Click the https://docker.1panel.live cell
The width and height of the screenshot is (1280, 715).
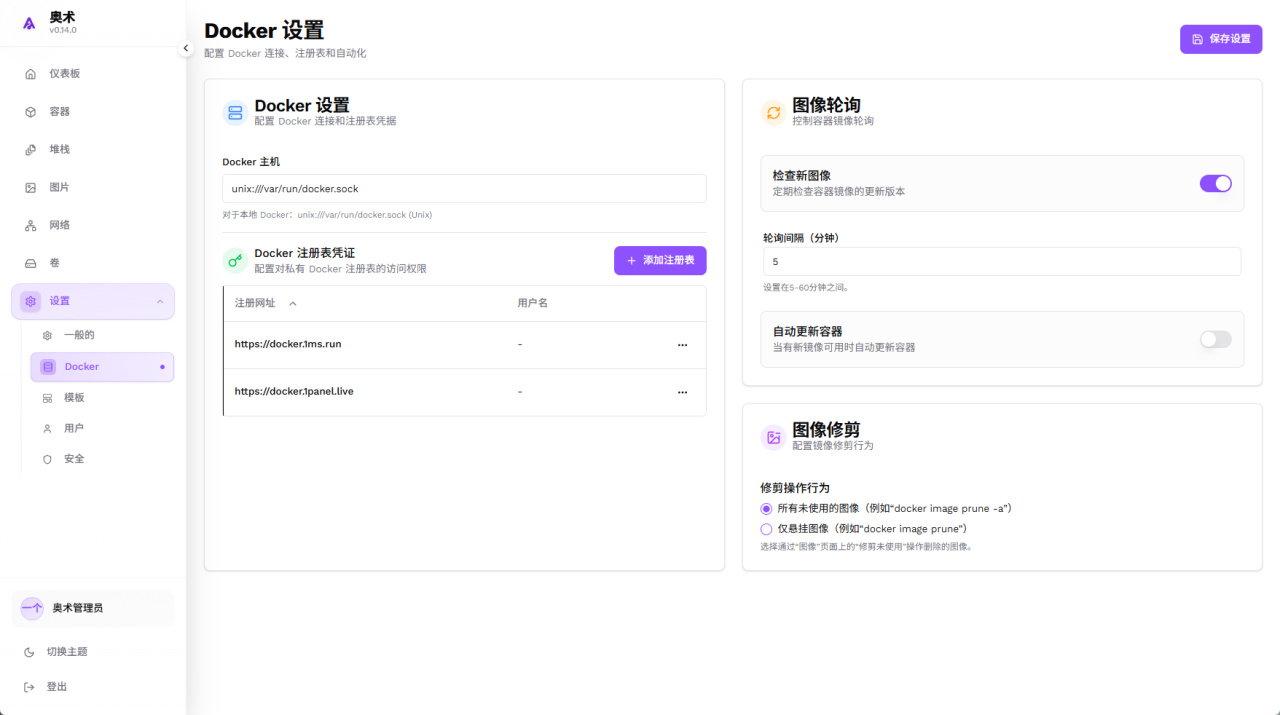294,392
